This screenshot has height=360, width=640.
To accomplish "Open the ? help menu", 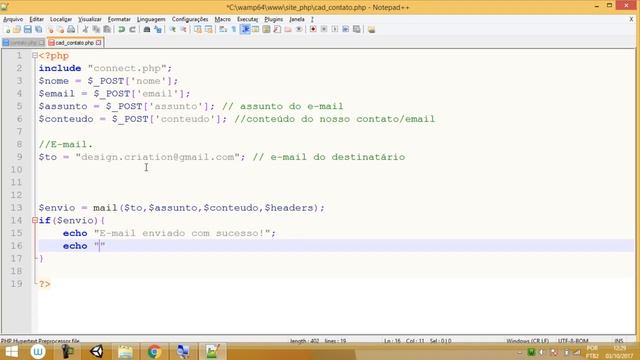I will click(312, 19).
